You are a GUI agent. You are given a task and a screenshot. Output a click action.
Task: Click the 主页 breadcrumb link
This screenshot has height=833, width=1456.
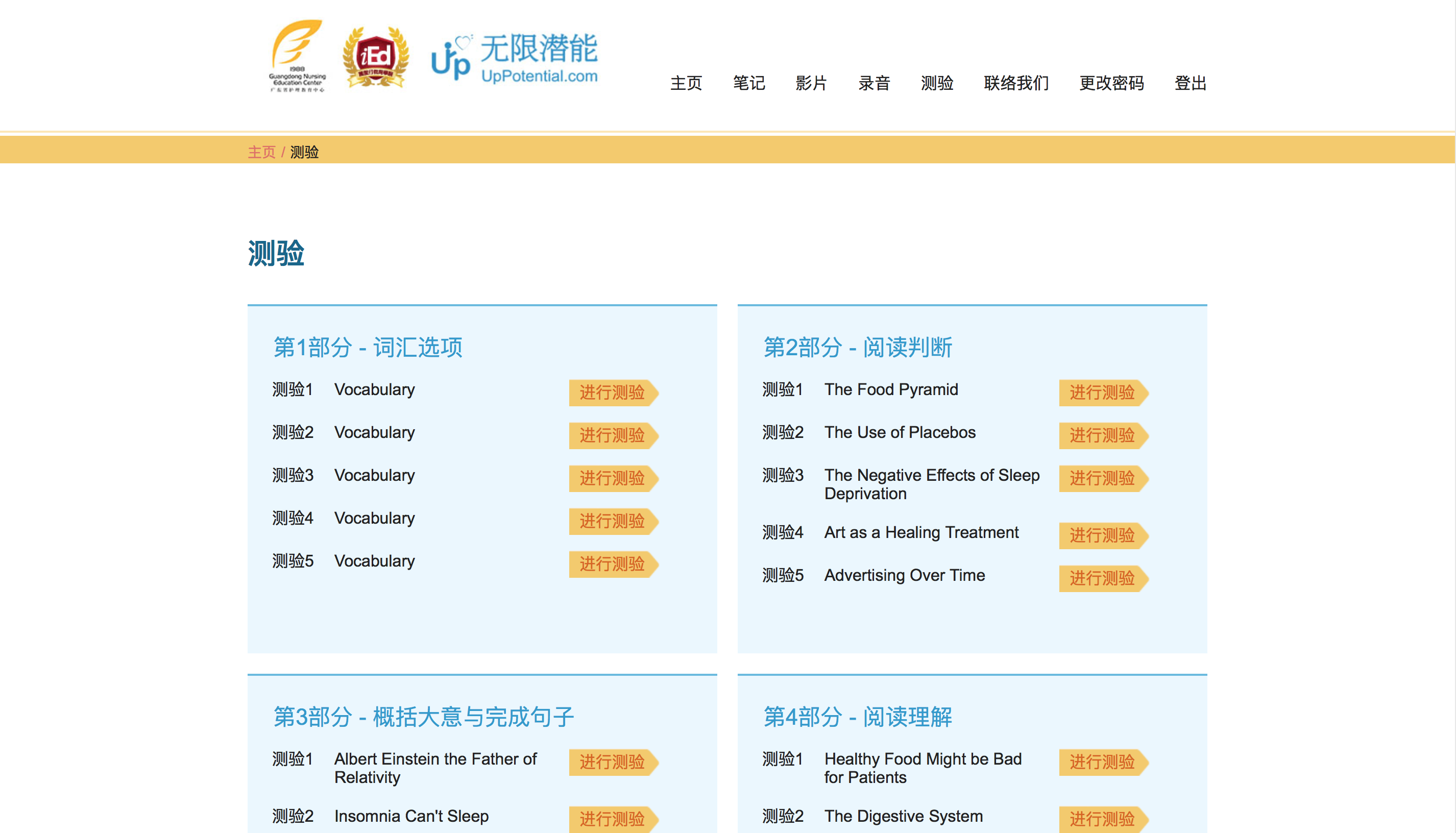(261, 152)
